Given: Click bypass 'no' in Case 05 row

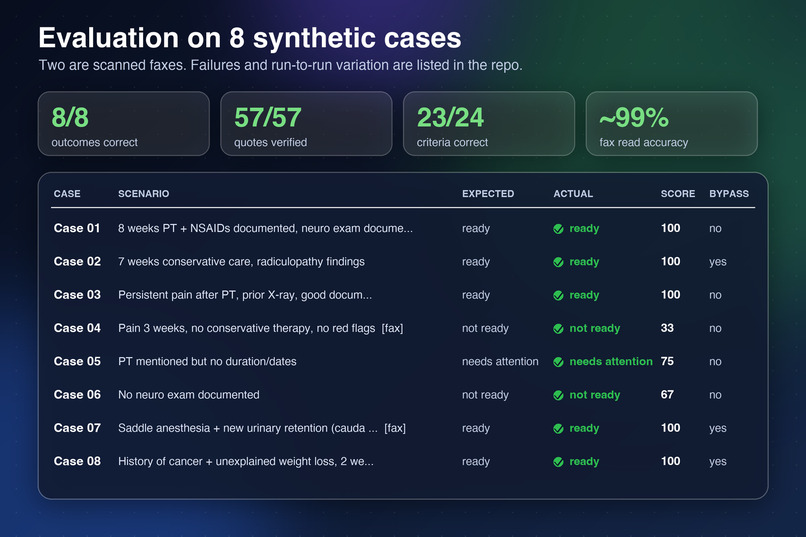Looking at the screenshot, I should (715, 362).
